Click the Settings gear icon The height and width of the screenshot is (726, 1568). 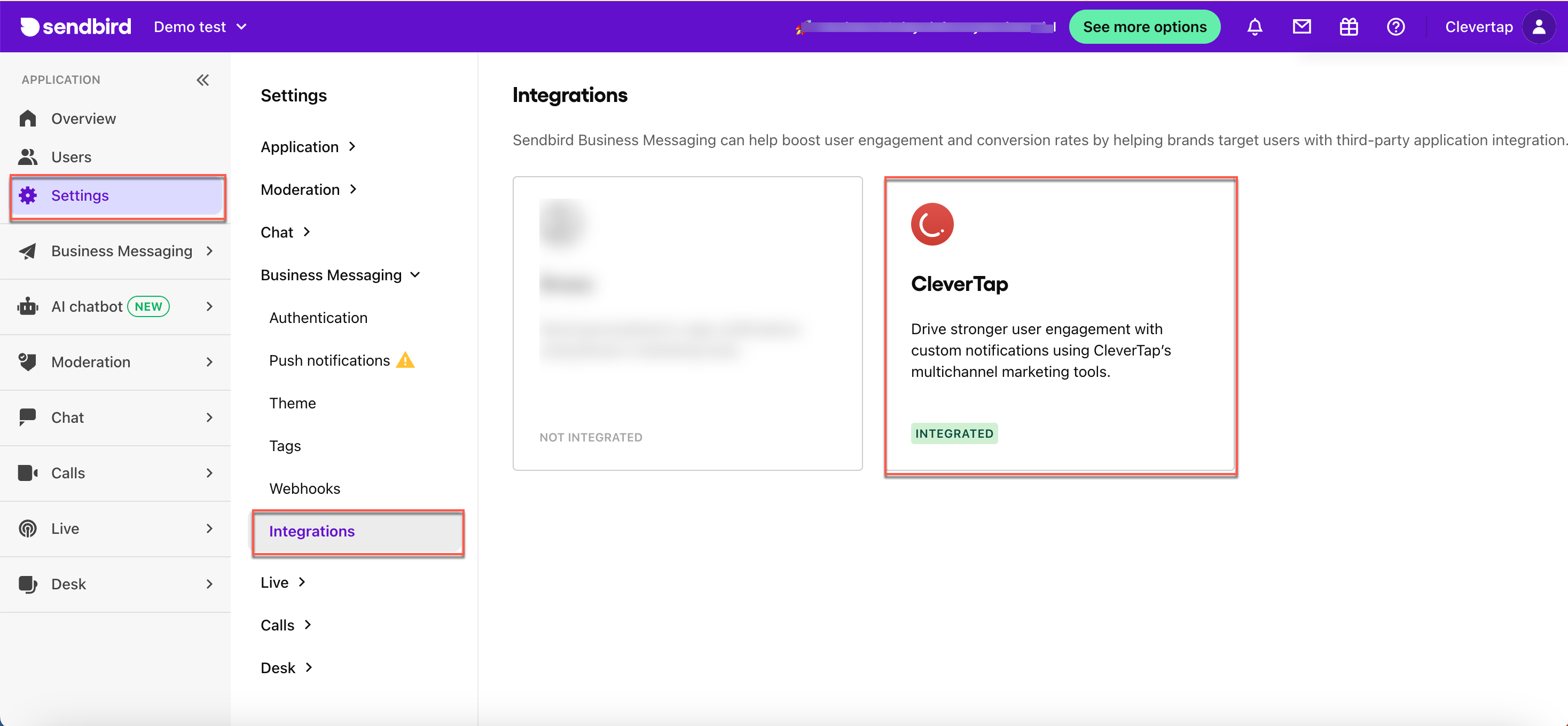click(28, 195)
